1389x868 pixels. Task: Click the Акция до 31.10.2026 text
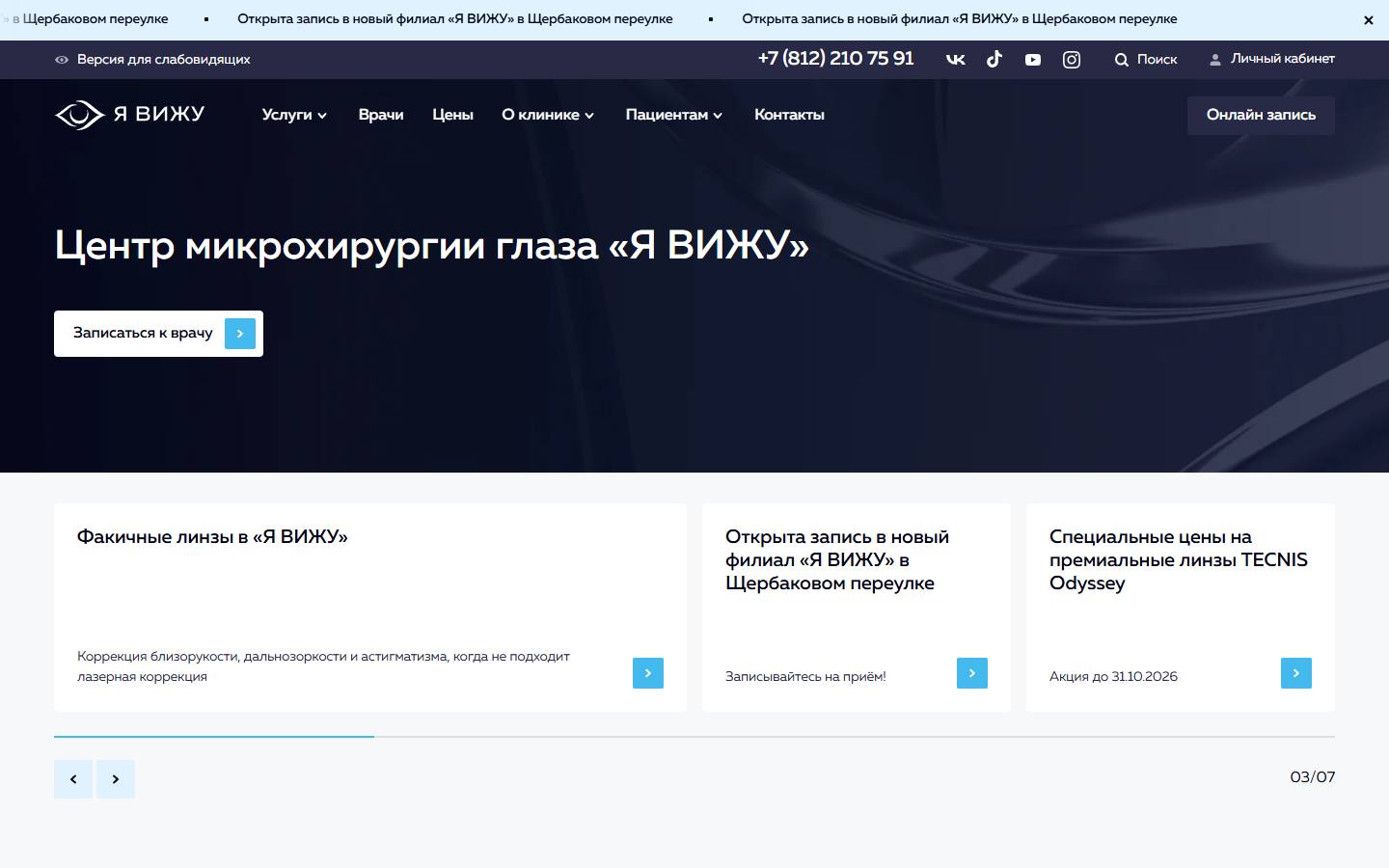(1113, 677)
